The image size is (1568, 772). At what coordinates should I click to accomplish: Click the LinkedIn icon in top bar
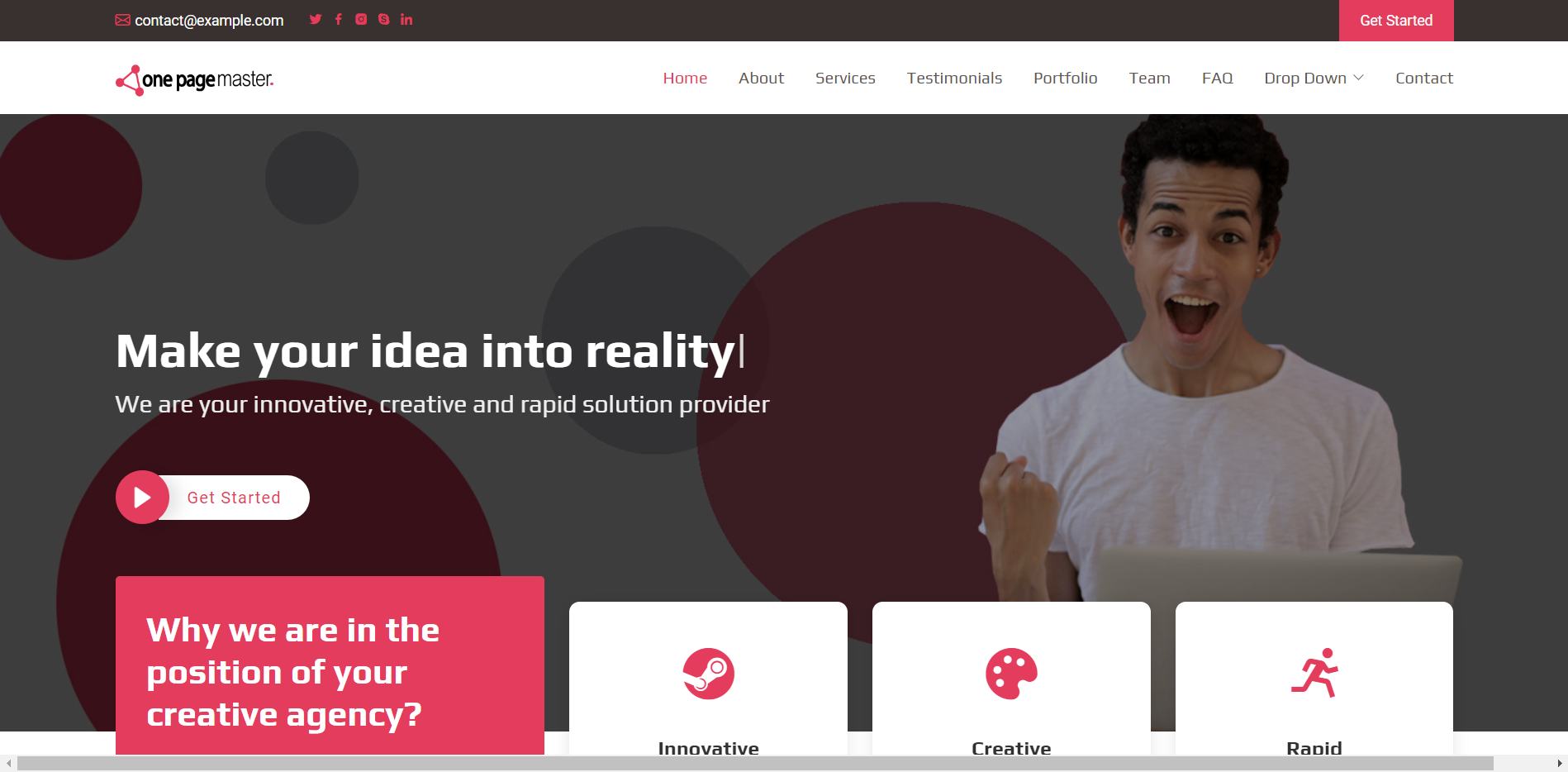coord(406,19)
